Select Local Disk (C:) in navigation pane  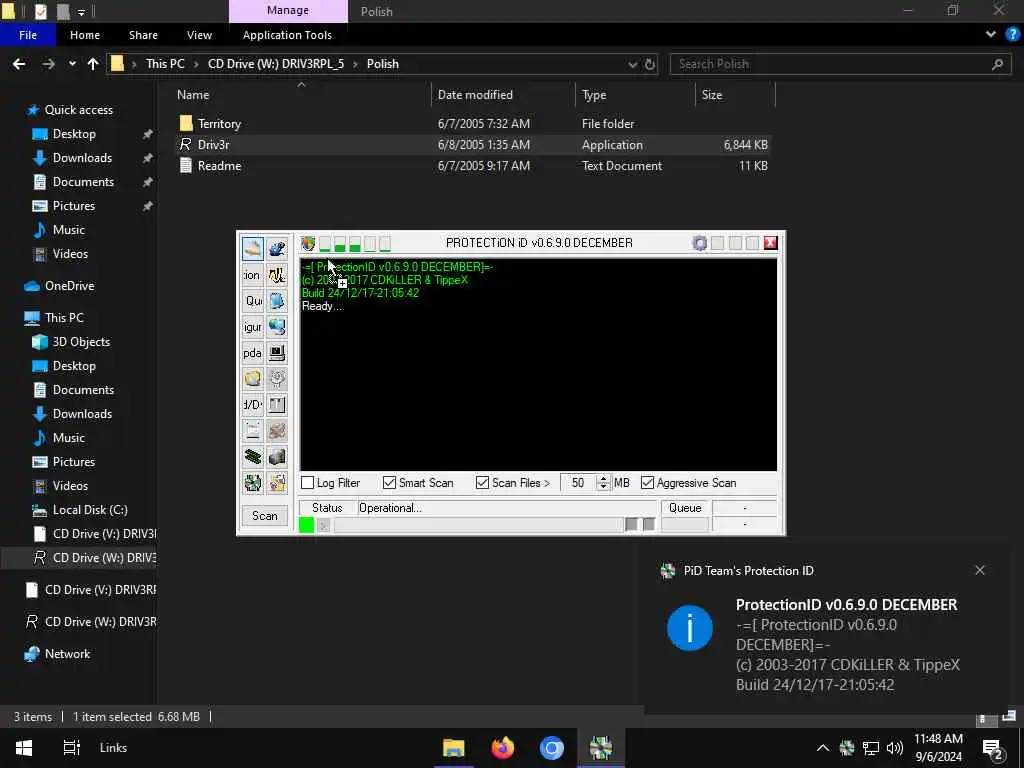click(90, 509)
